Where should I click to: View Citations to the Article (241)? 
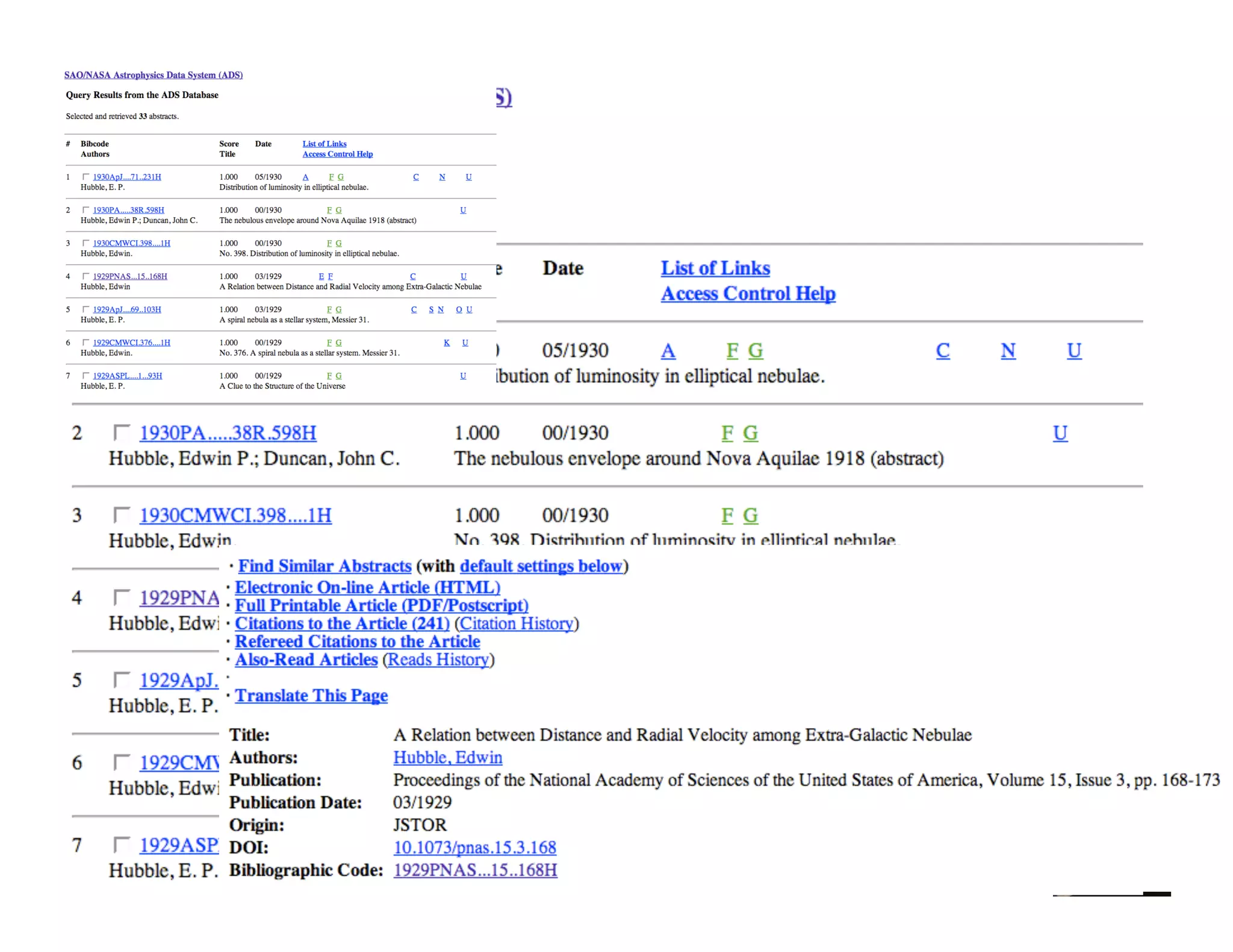tap(342, 623)
